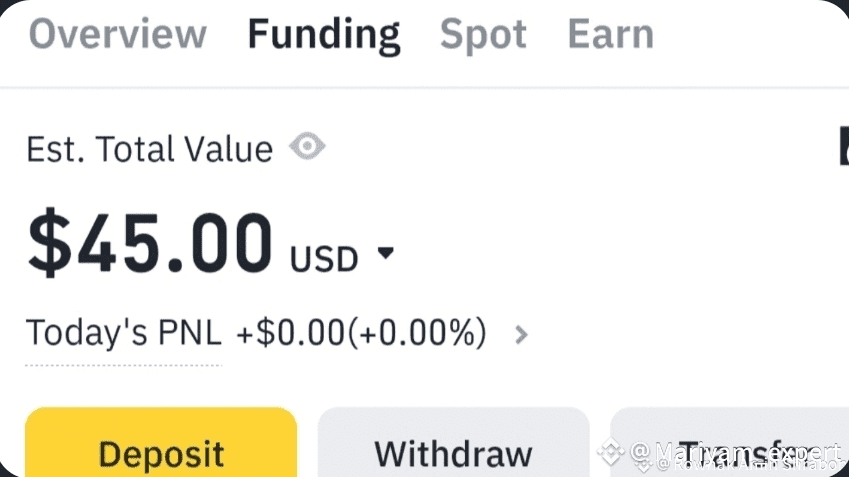Click the $45.00 total value amount
The height and width of the screenshot is (477, 849).
coord(150,243)
